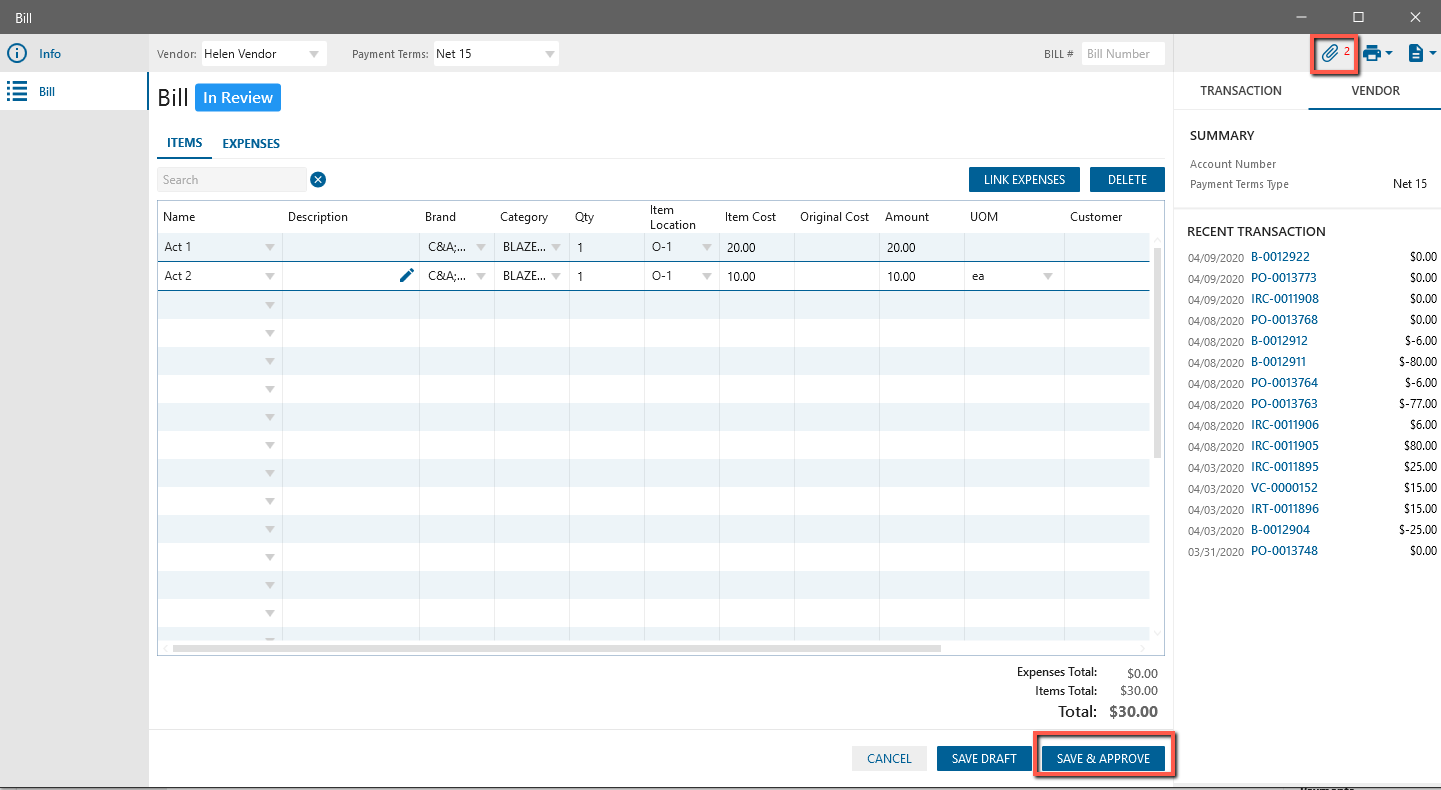Select the Info sidebar icon

click(x=17, y=54)
